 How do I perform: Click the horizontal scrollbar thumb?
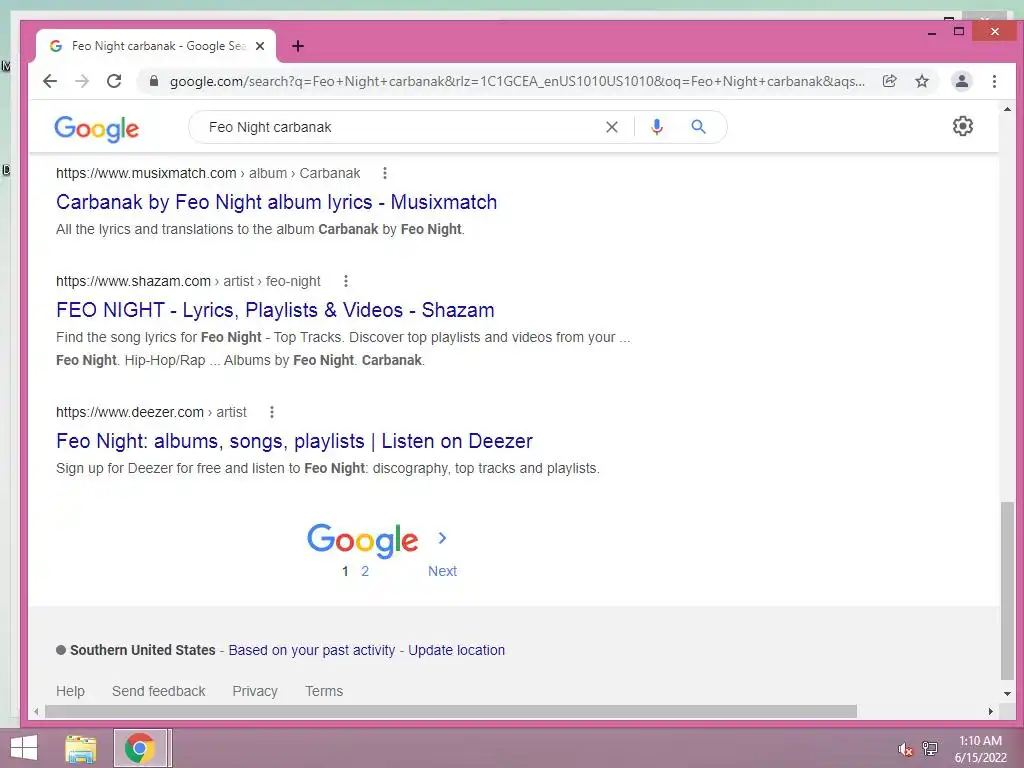coord(451,711)
